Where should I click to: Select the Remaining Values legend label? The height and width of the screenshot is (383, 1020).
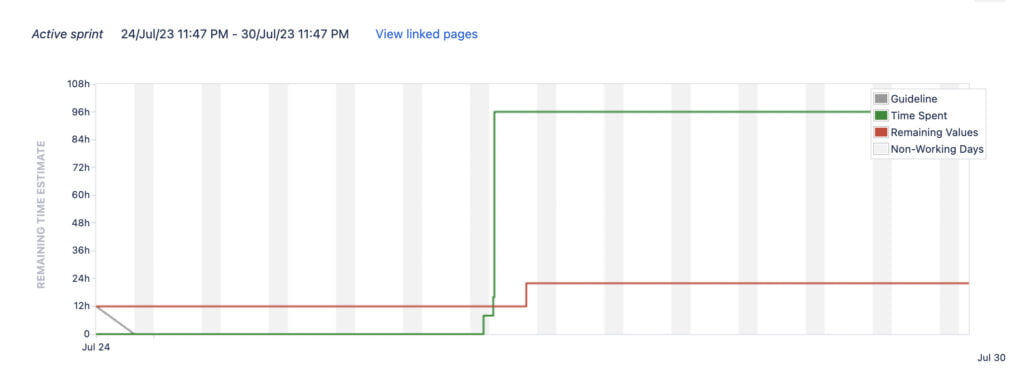point(934,132)
